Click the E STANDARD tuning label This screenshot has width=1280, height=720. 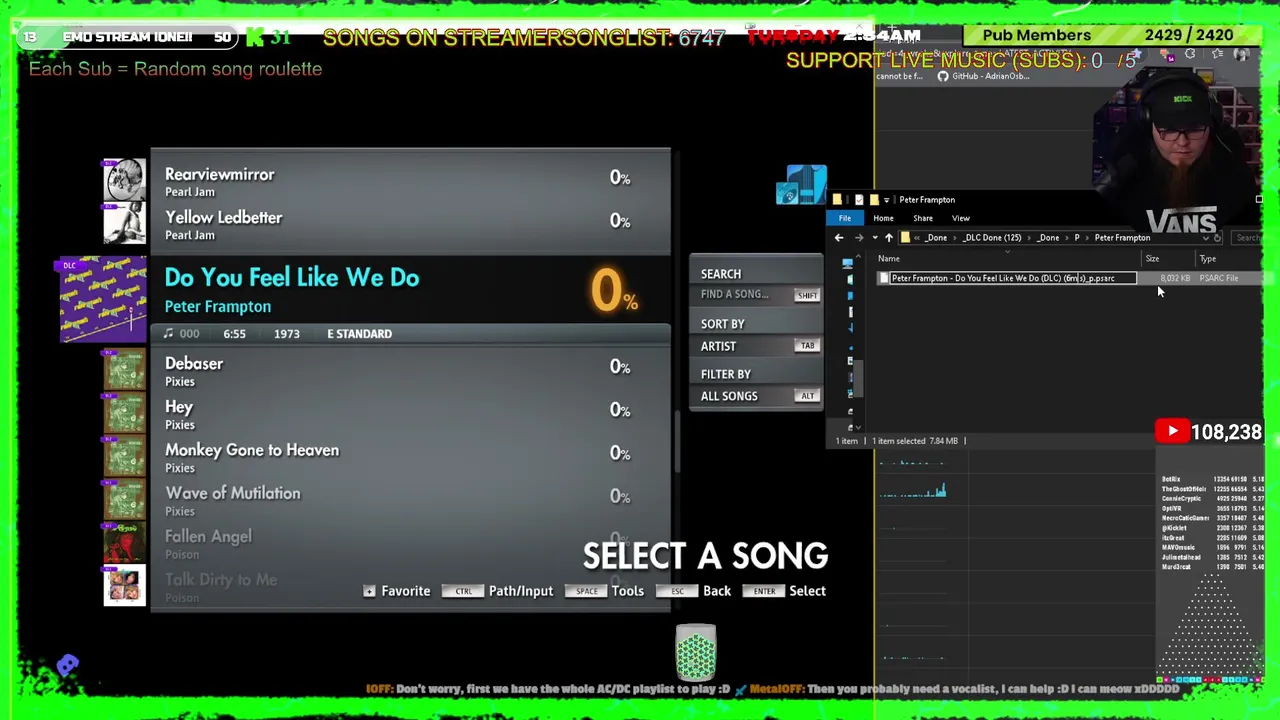(359, 334)
